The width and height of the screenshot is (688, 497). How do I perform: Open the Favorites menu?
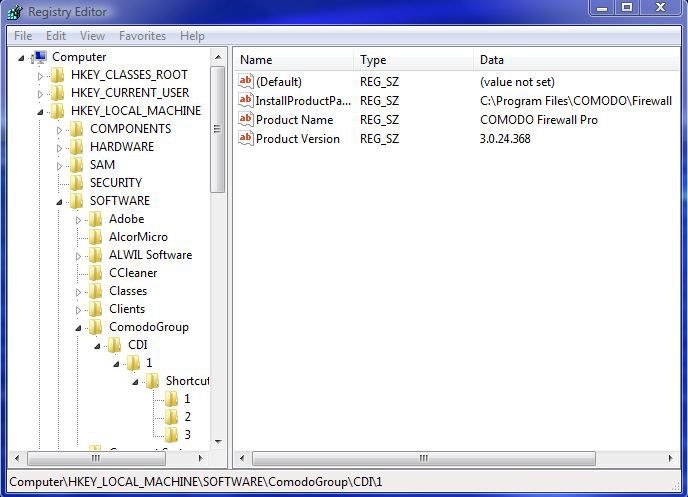[x=142, y=36]
